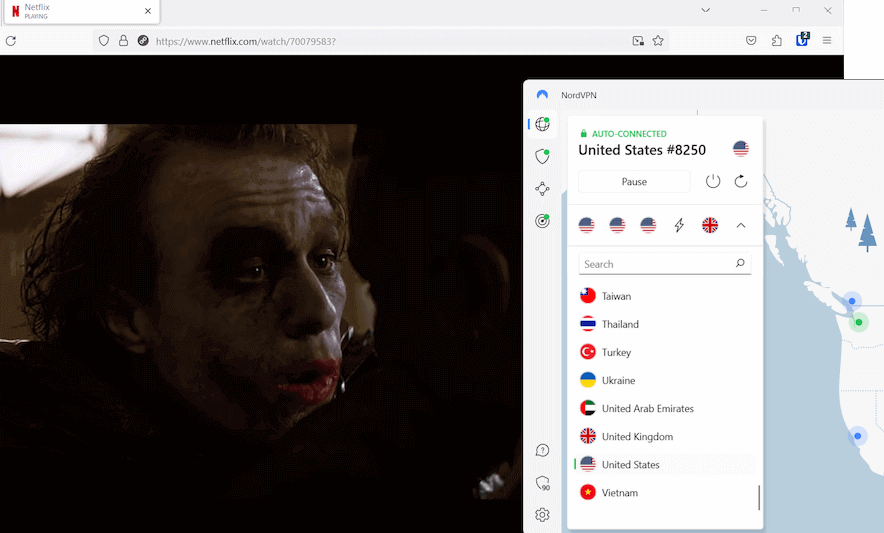
Task: Connect to Taiwan
Action: (x=665, y=296)
